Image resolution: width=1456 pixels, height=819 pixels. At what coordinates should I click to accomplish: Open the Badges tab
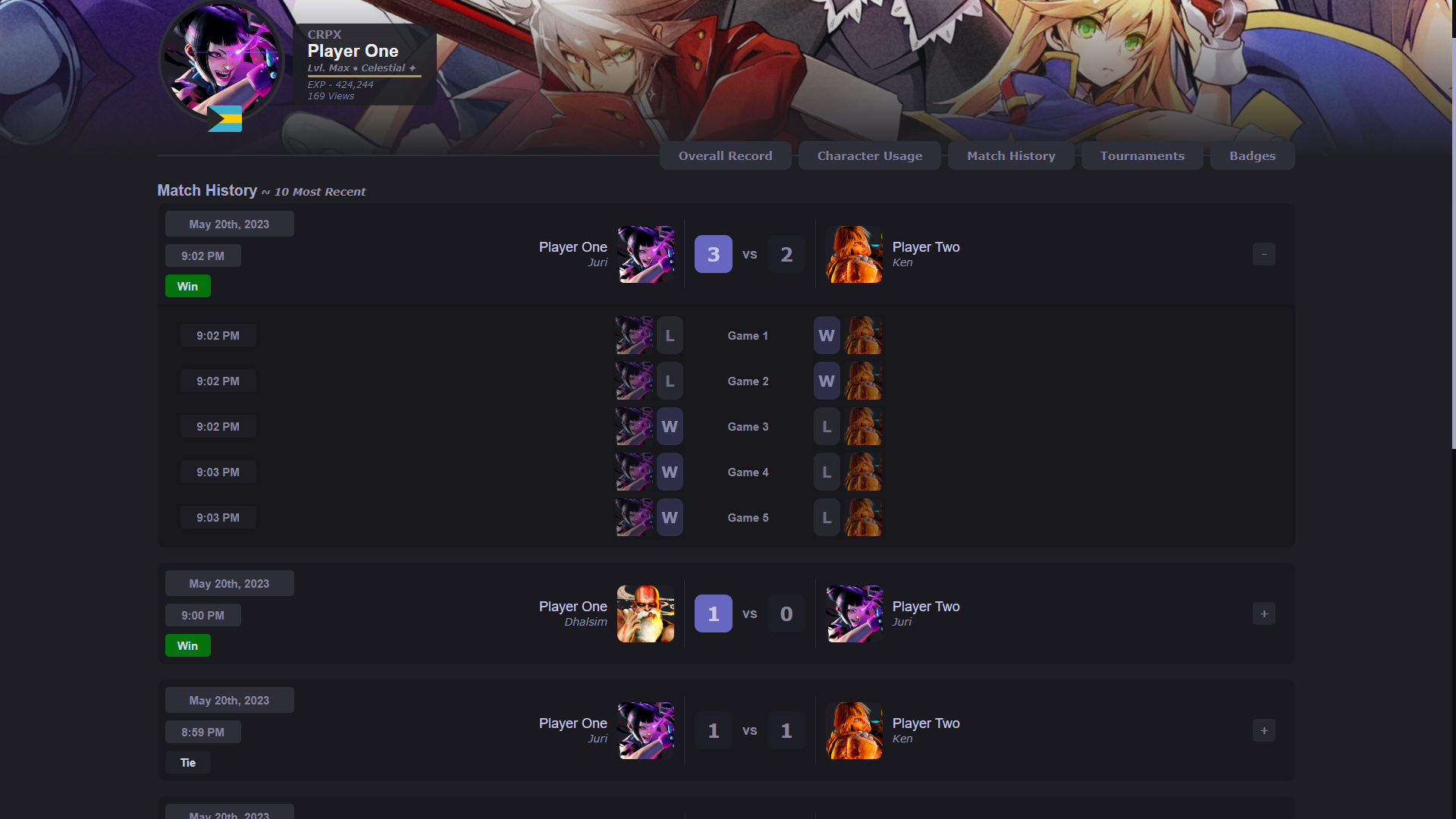pyautogui.click(x=1252, y=155)
